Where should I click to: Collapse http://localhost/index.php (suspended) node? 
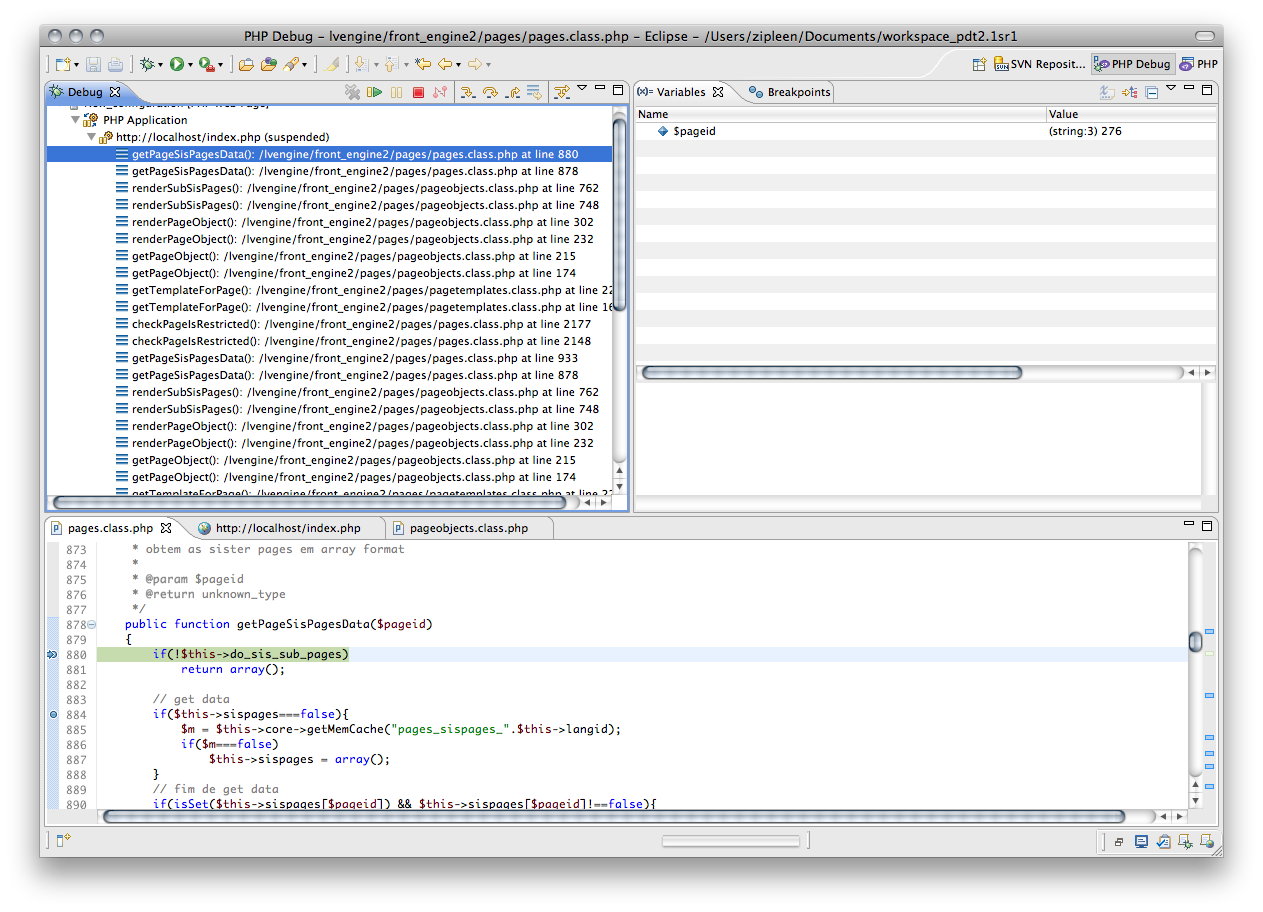pos(90,137)
